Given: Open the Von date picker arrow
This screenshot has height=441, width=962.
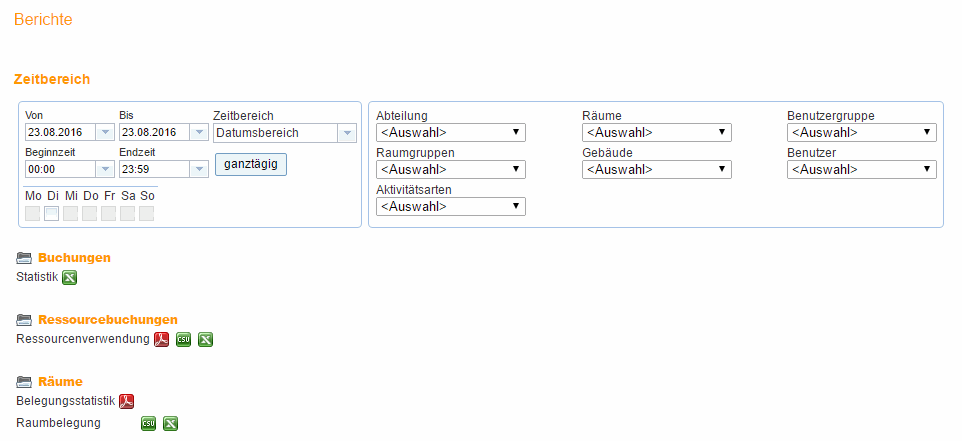Looking at the screenshot, I should click(x=106, y=132).
